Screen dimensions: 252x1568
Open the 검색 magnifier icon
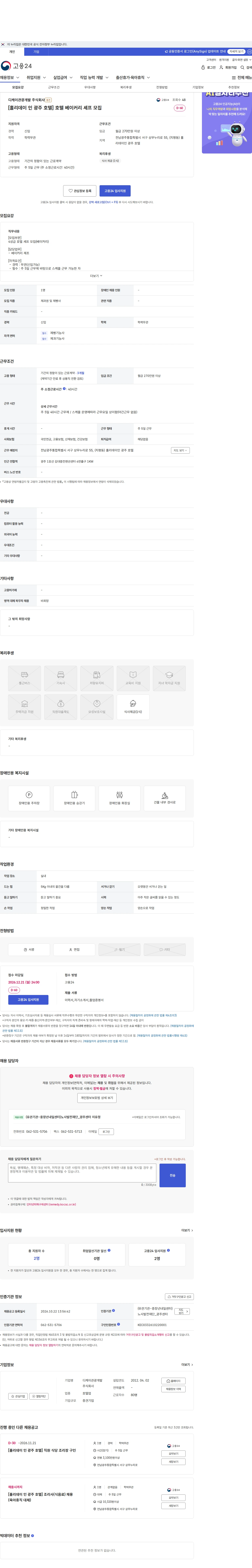[x=246, y=68]
